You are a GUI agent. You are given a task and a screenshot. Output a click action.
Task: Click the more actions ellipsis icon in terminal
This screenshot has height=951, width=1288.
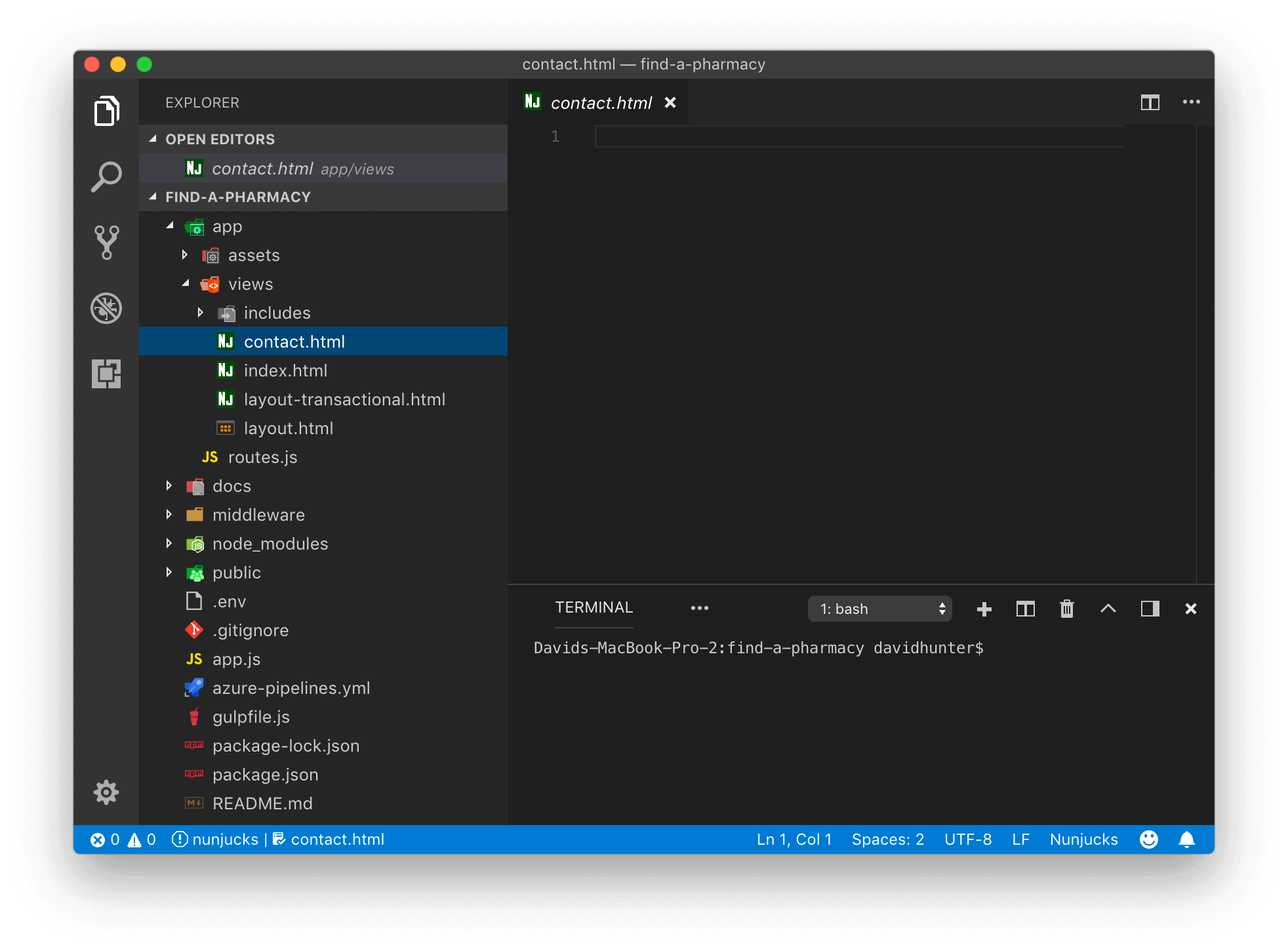pos(700,608)
